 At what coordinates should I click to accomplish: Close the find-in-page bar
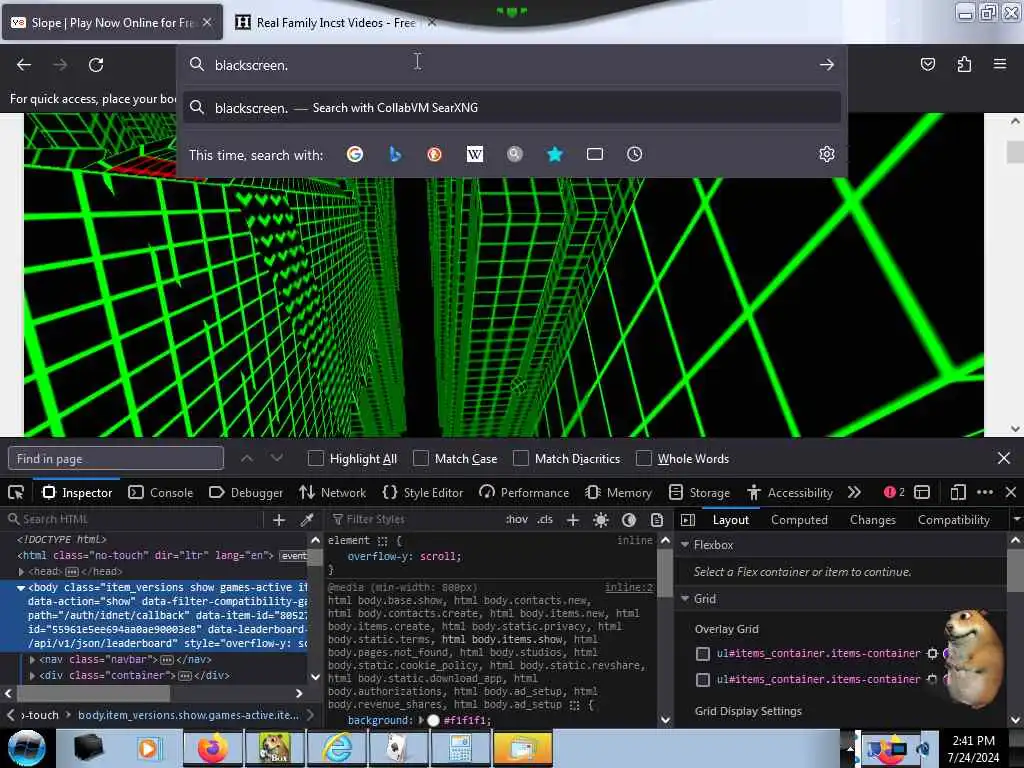tap(1004, 458)
